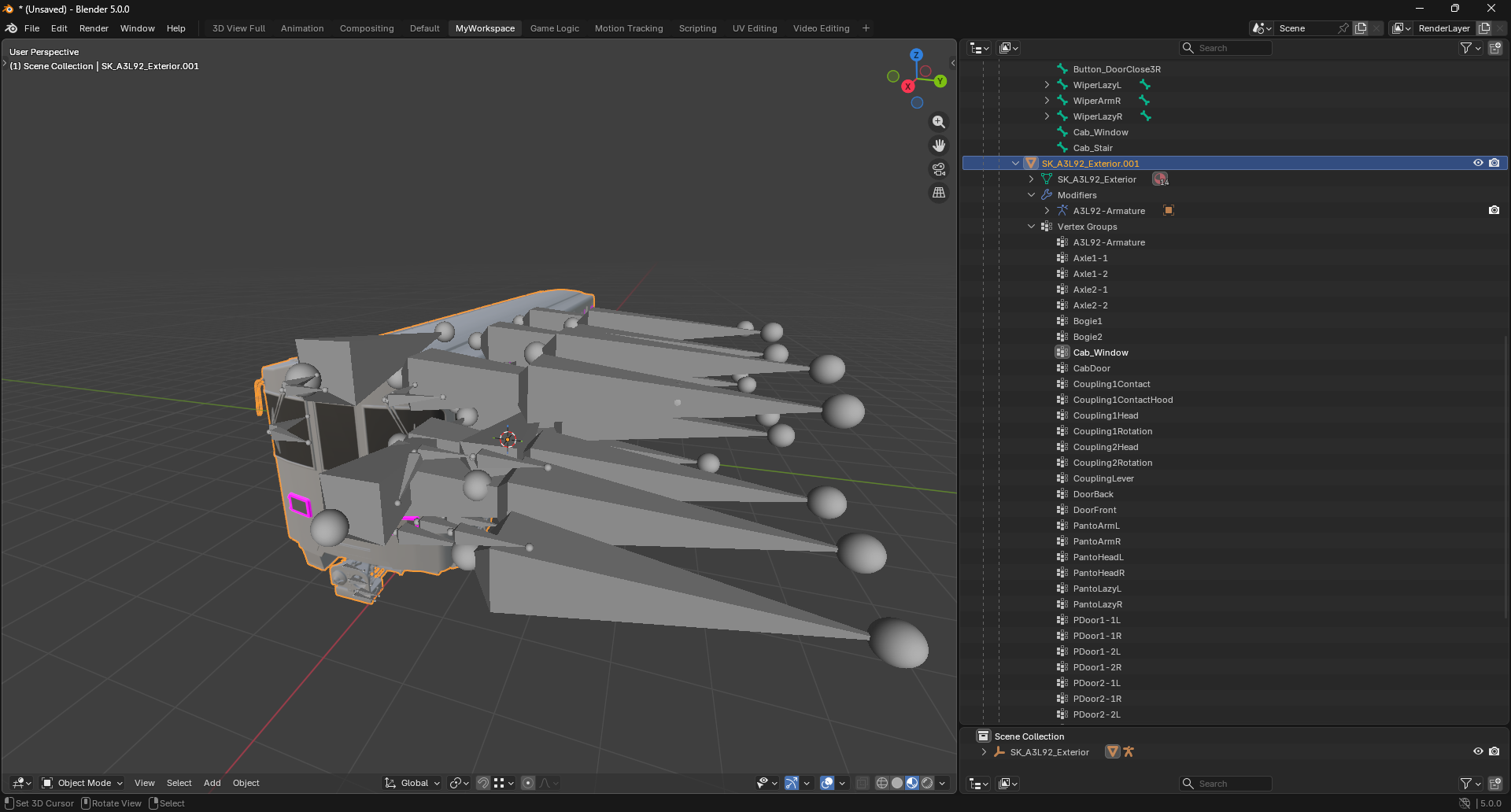
Task: Click the Add menu in viewport header
Action: (x=212, y=783)
